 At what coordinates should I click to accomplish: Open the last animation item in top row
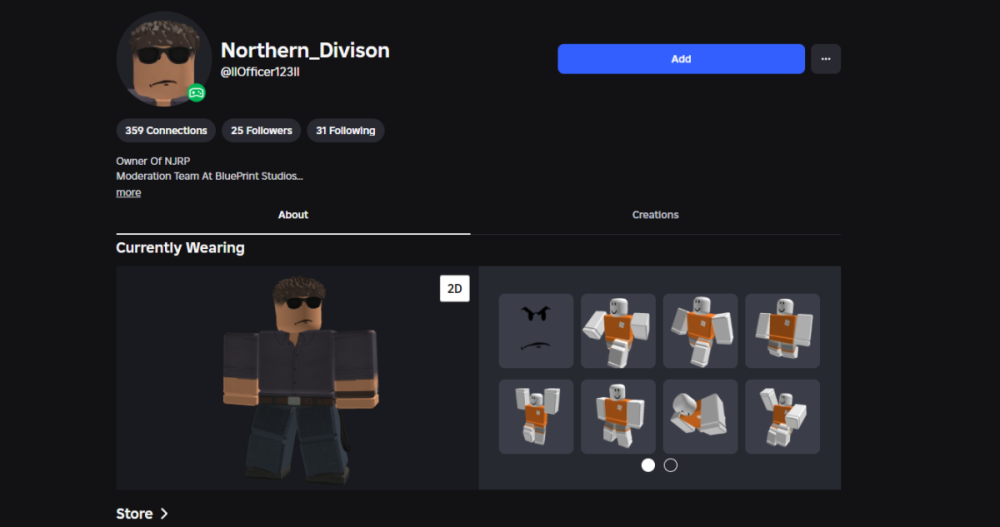click(x=782, y=330)
